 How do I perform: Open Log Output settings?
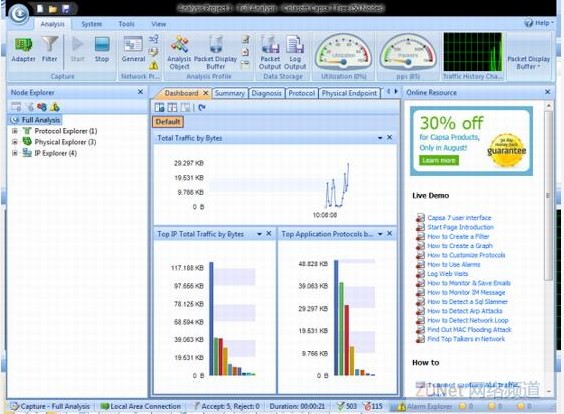pos(295,53)
